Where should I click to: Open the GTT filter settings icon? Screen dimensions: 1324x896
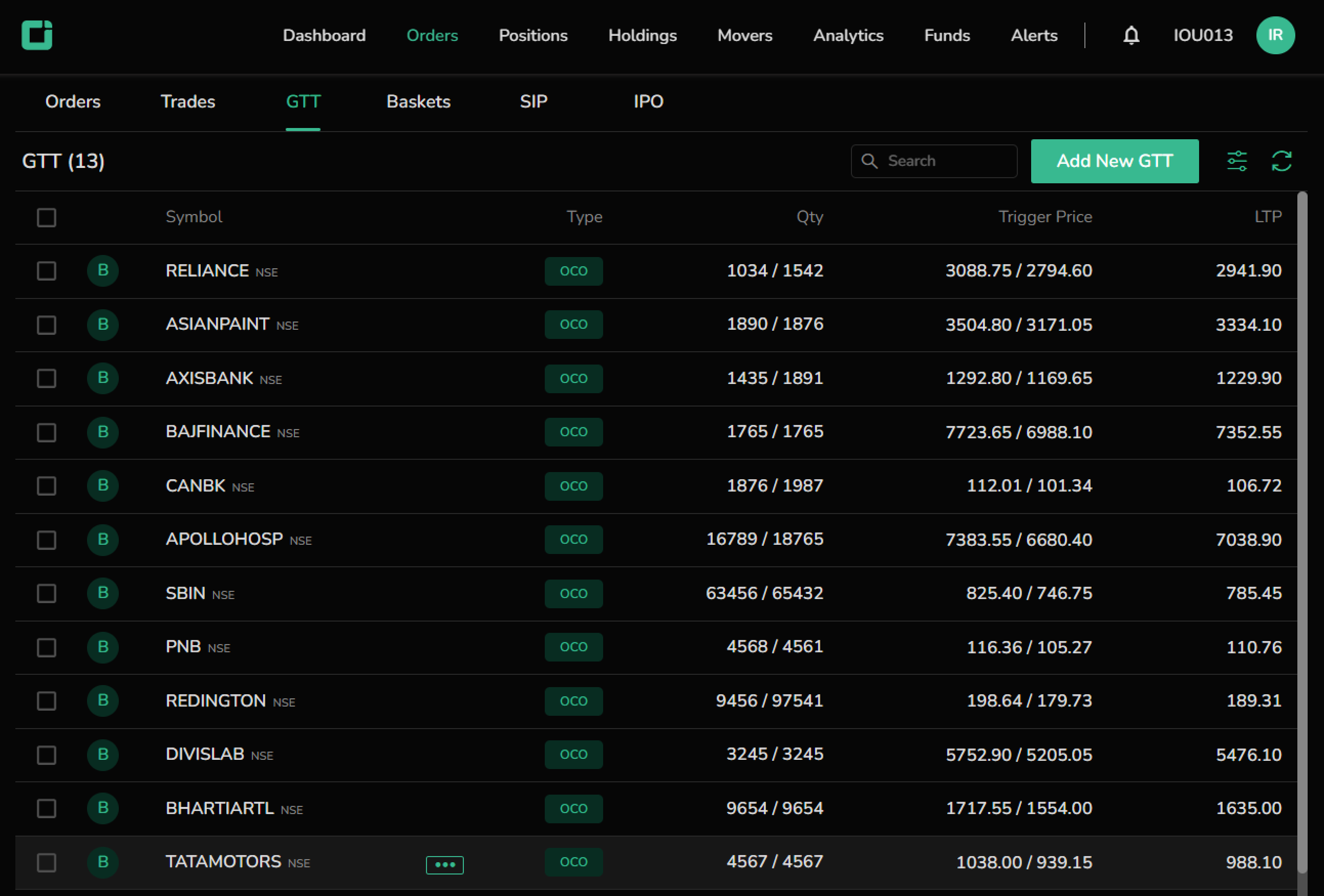[x=1237, y=161]
